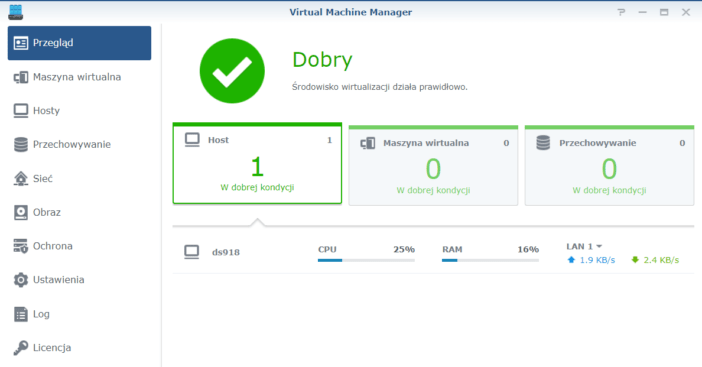Open the help question mark button
This screenshot has width=702, height=367.
pos(621,12)
